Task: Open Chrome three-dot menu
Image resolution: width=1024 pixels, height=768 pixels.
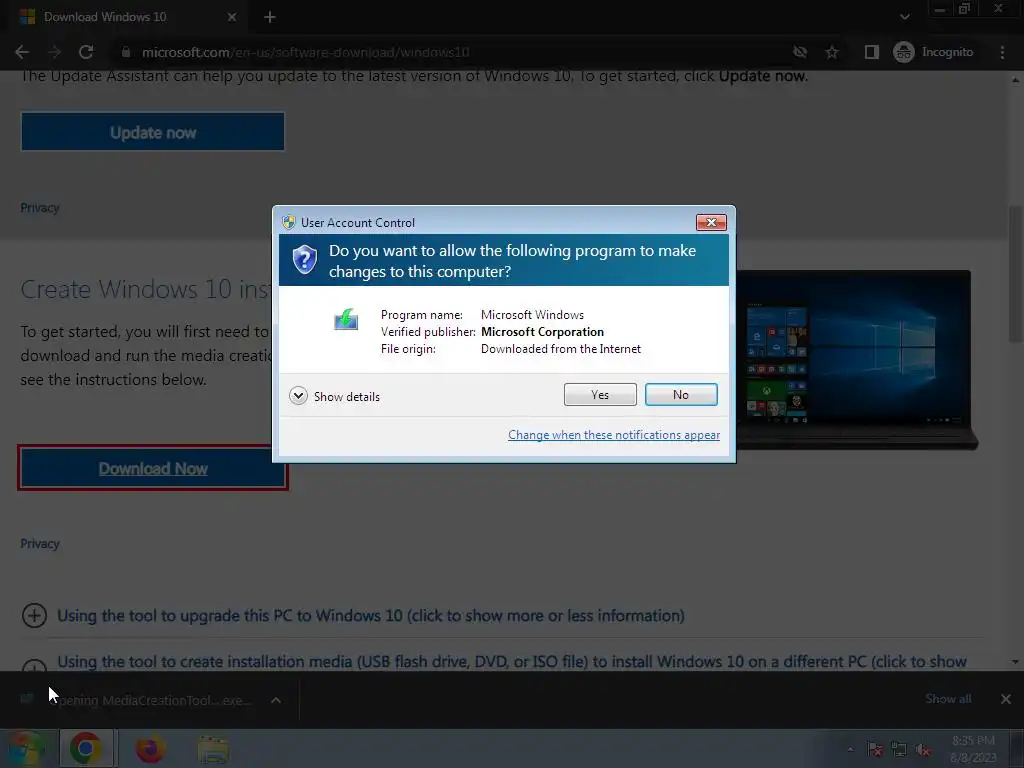Action: point(1002,52)
